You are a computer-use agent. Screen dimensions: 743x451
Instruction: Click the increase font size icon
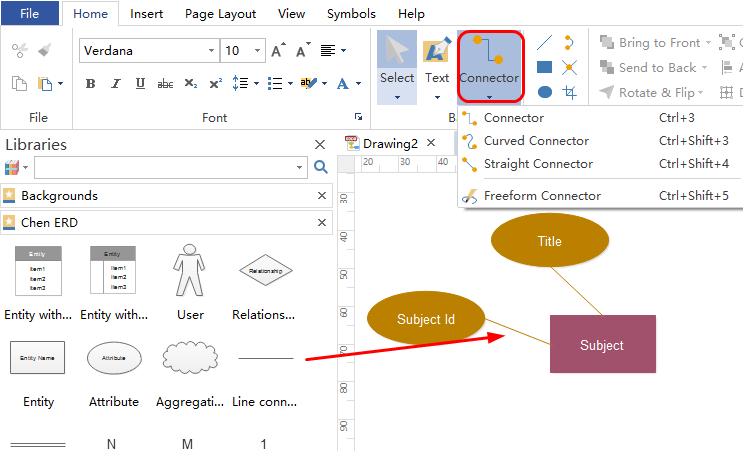278,50
